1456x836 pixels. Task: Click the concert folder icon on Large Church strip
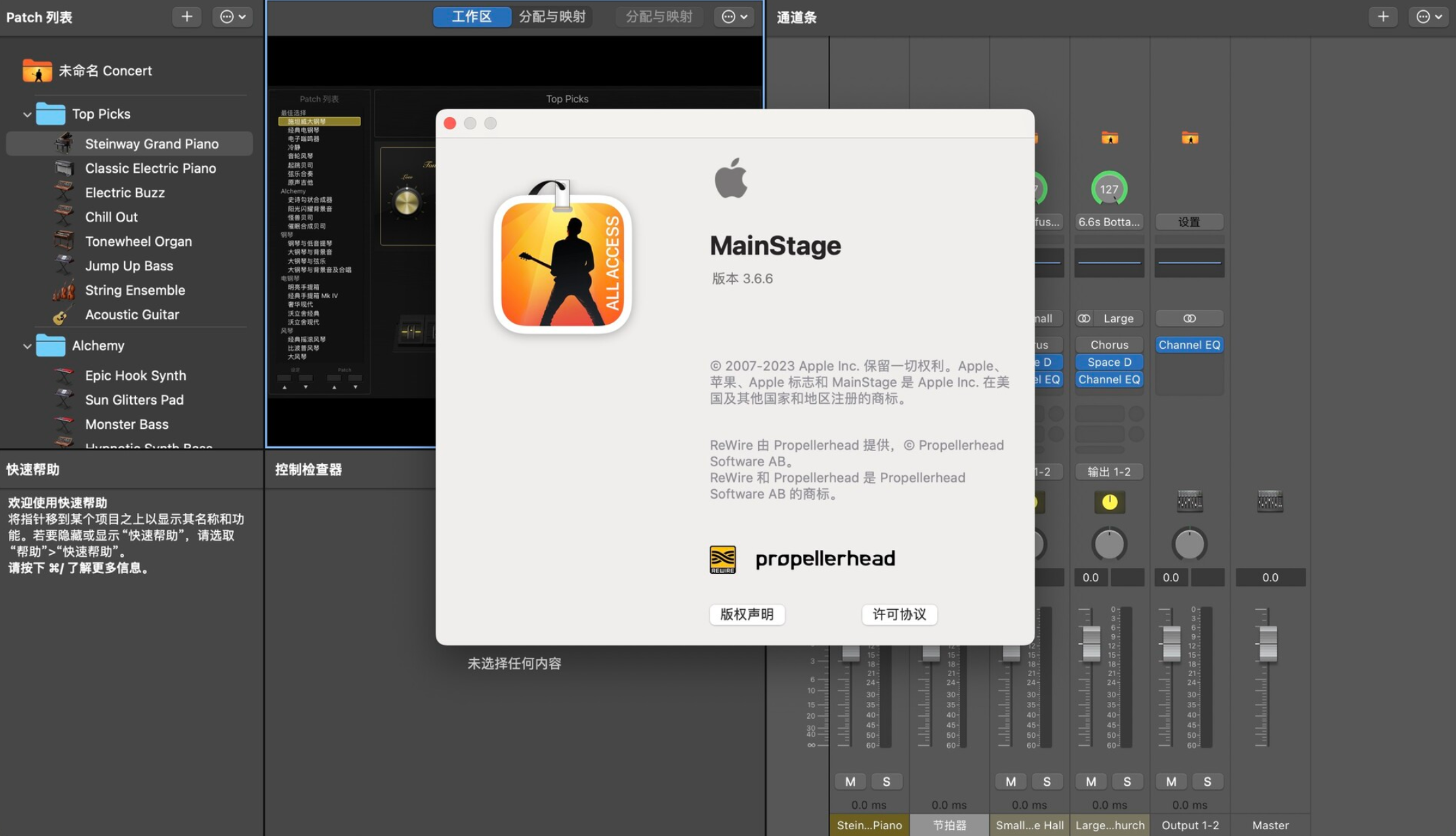click(x=1109, y=138)
